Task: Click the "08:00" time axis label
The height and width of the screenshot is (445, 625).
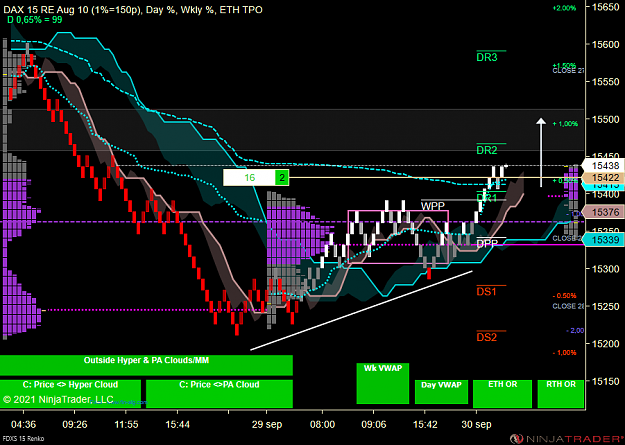Action: [x=322, y=425]
